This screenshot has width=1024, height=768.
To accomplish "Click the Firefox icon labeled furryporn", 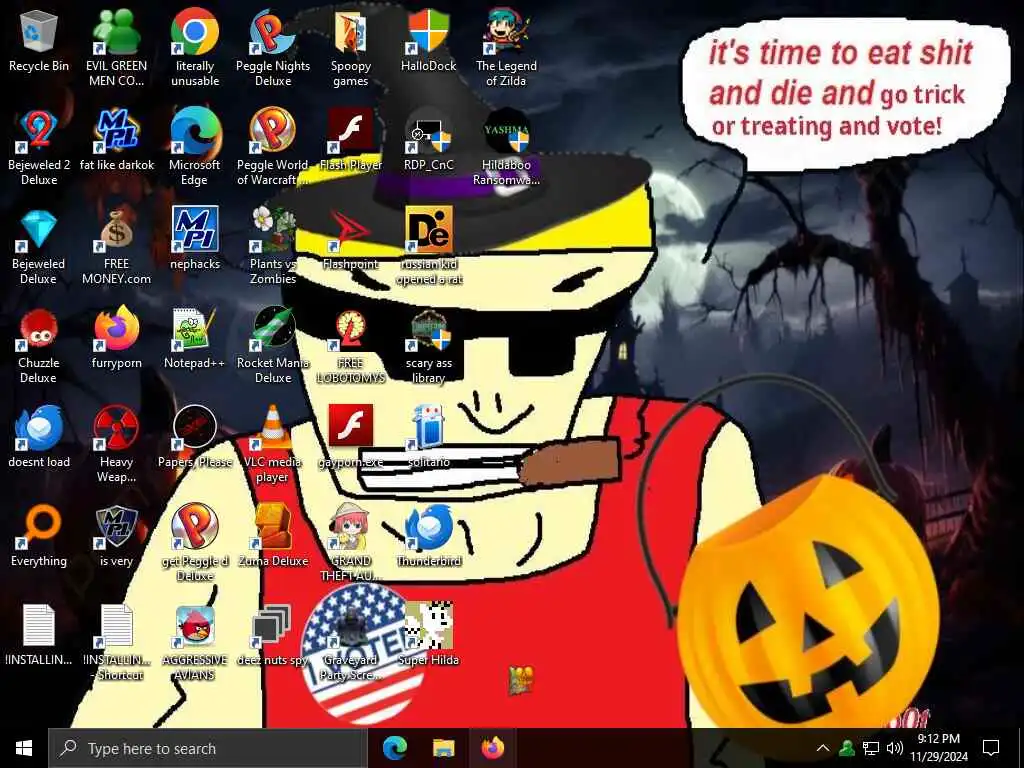I will coord(116,329).
